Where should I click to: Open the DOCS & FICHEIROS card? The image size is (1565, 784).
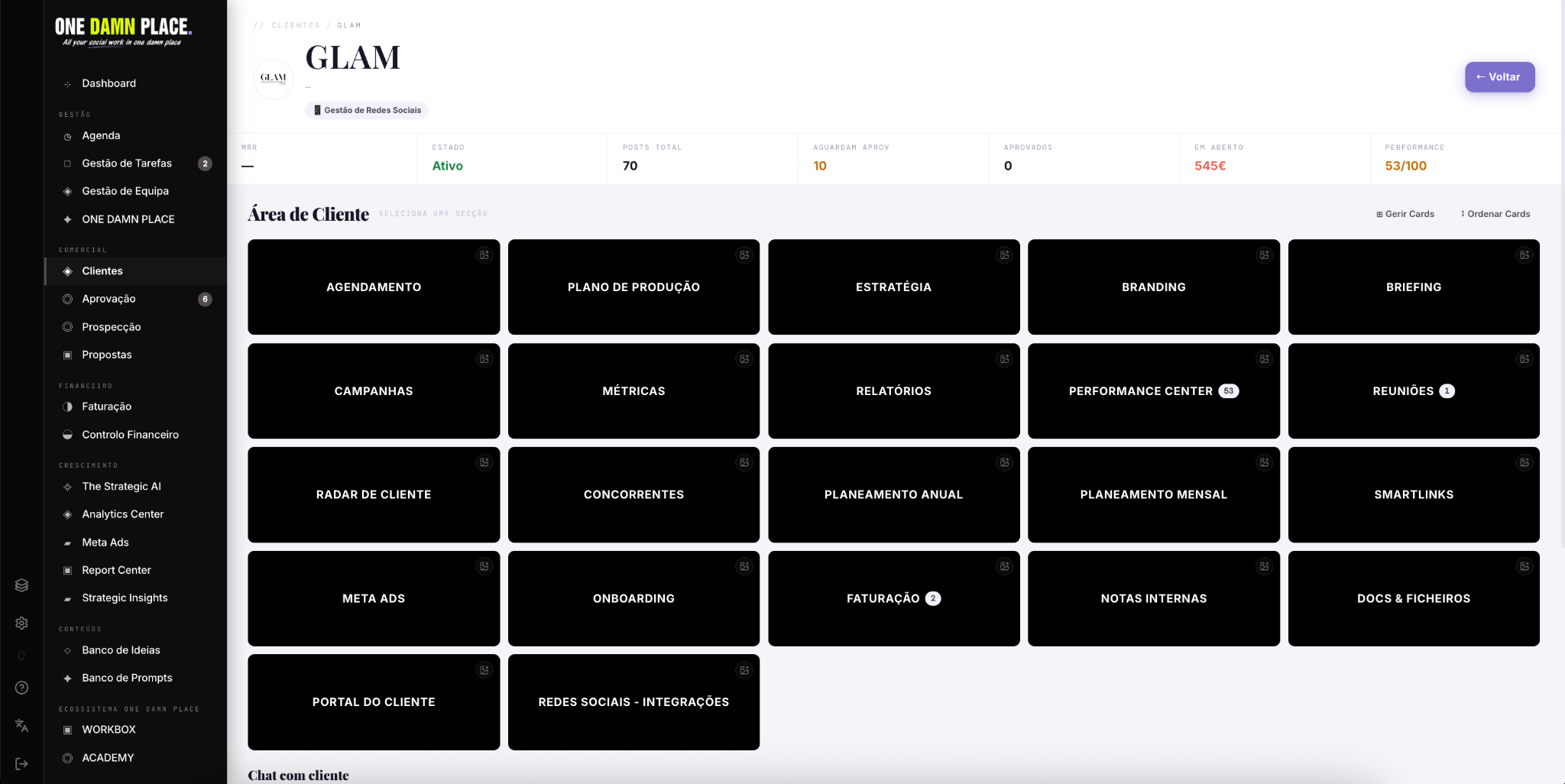[1414, 599]
